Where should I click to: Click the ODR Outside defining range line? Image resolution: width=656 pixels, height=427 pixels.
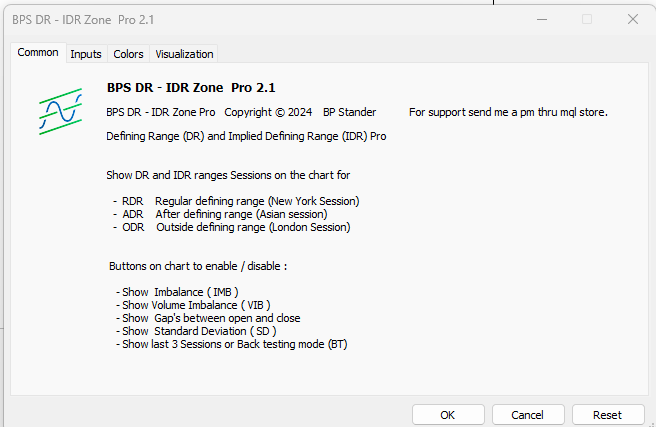[232, 227]
